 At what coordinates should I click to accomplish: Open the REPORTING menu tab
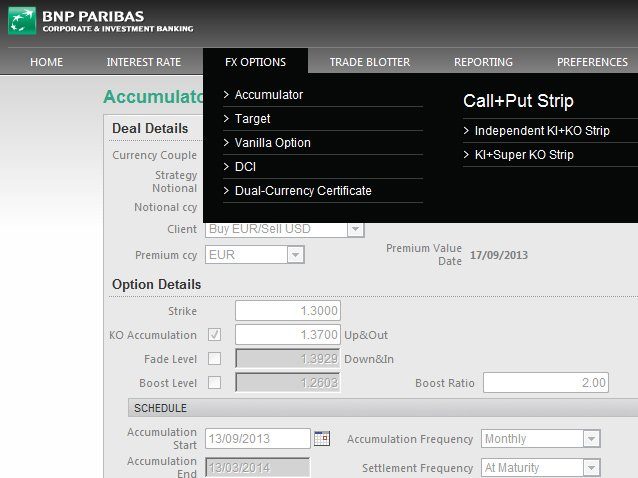pos(483,62)
